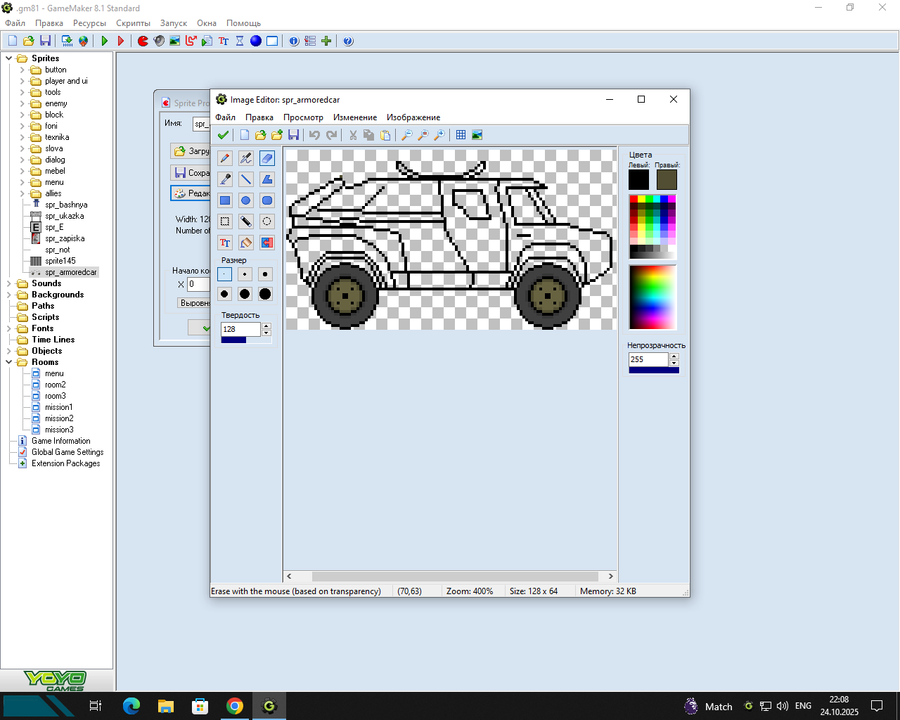The image size is (900, 720).
Task: Expand the enemy sprites folder
Action: point(22,103)
